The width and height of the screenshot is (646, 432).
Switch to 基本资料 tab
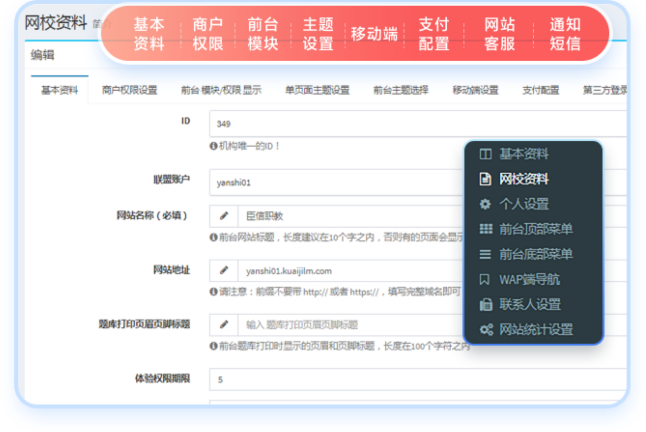click(x=60, y=90)
